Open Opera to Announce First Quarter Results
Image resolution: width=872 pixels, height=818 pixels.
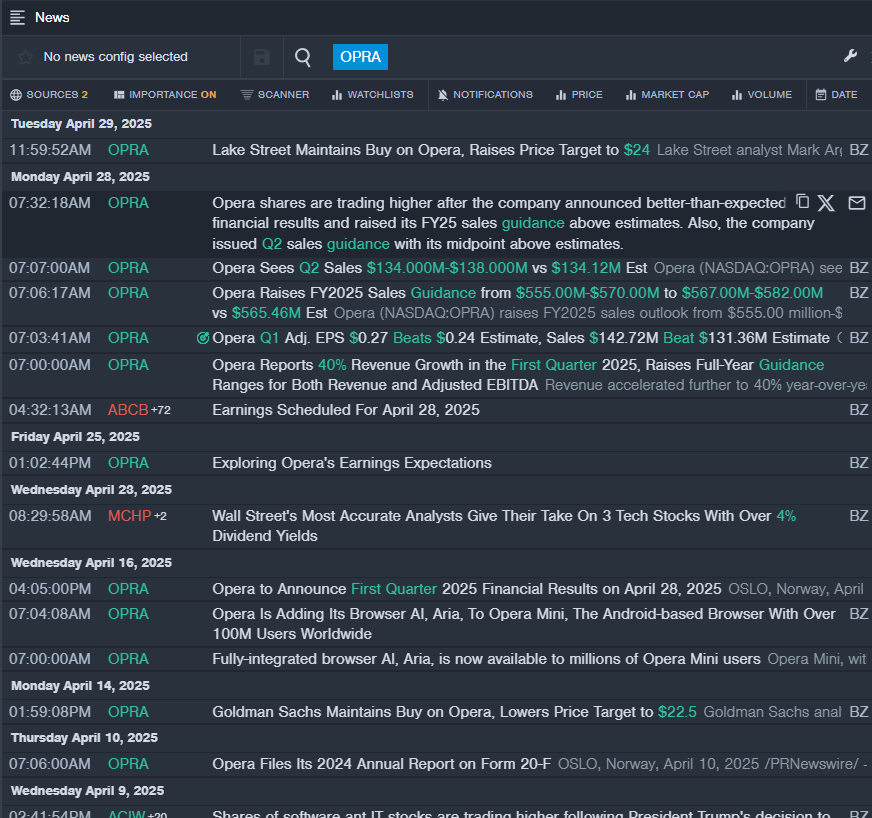[467, 589]
